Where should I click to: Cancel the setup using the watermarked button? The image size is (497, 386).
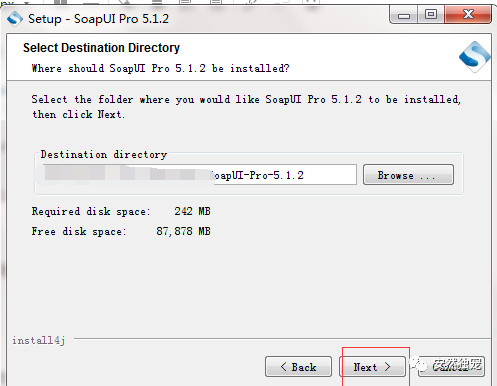click(x=451, y=367)
